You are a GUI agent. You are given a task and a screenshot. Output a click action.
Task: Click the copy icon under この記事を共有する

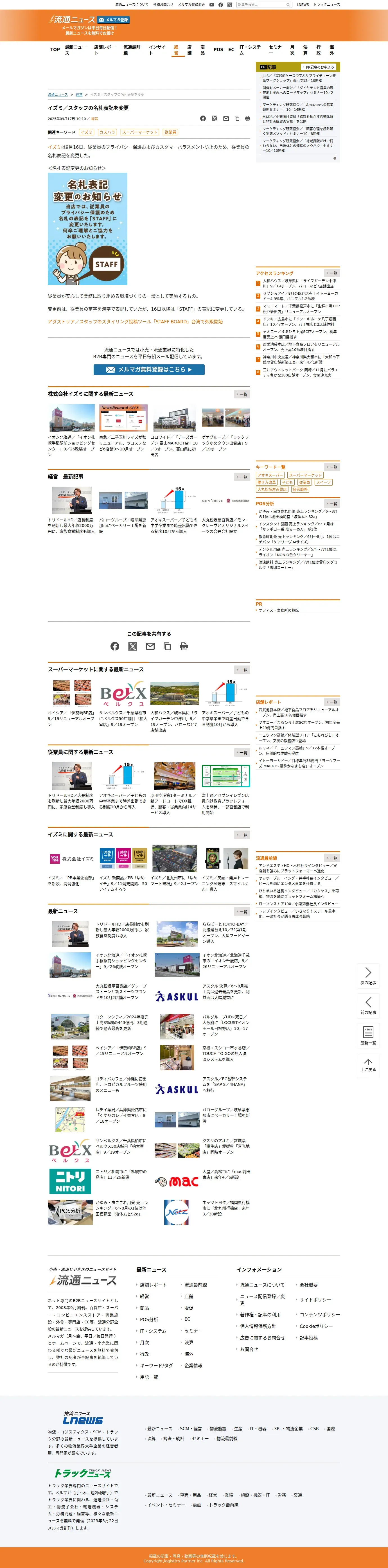[x=167, y=646]
